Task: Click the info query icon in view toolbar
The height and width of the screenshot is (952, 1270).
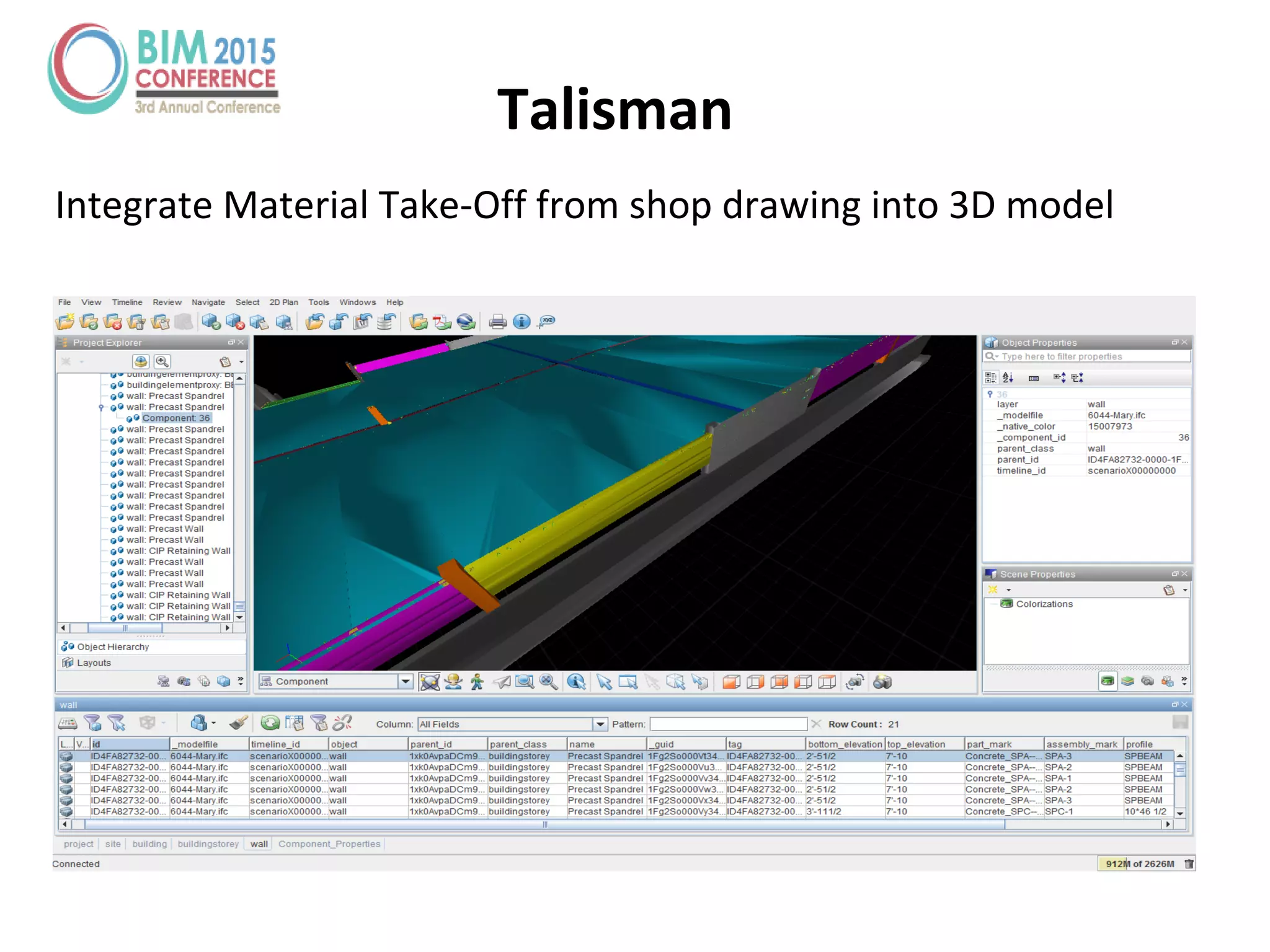Action: pyautogui.click(x=577, y=682)
